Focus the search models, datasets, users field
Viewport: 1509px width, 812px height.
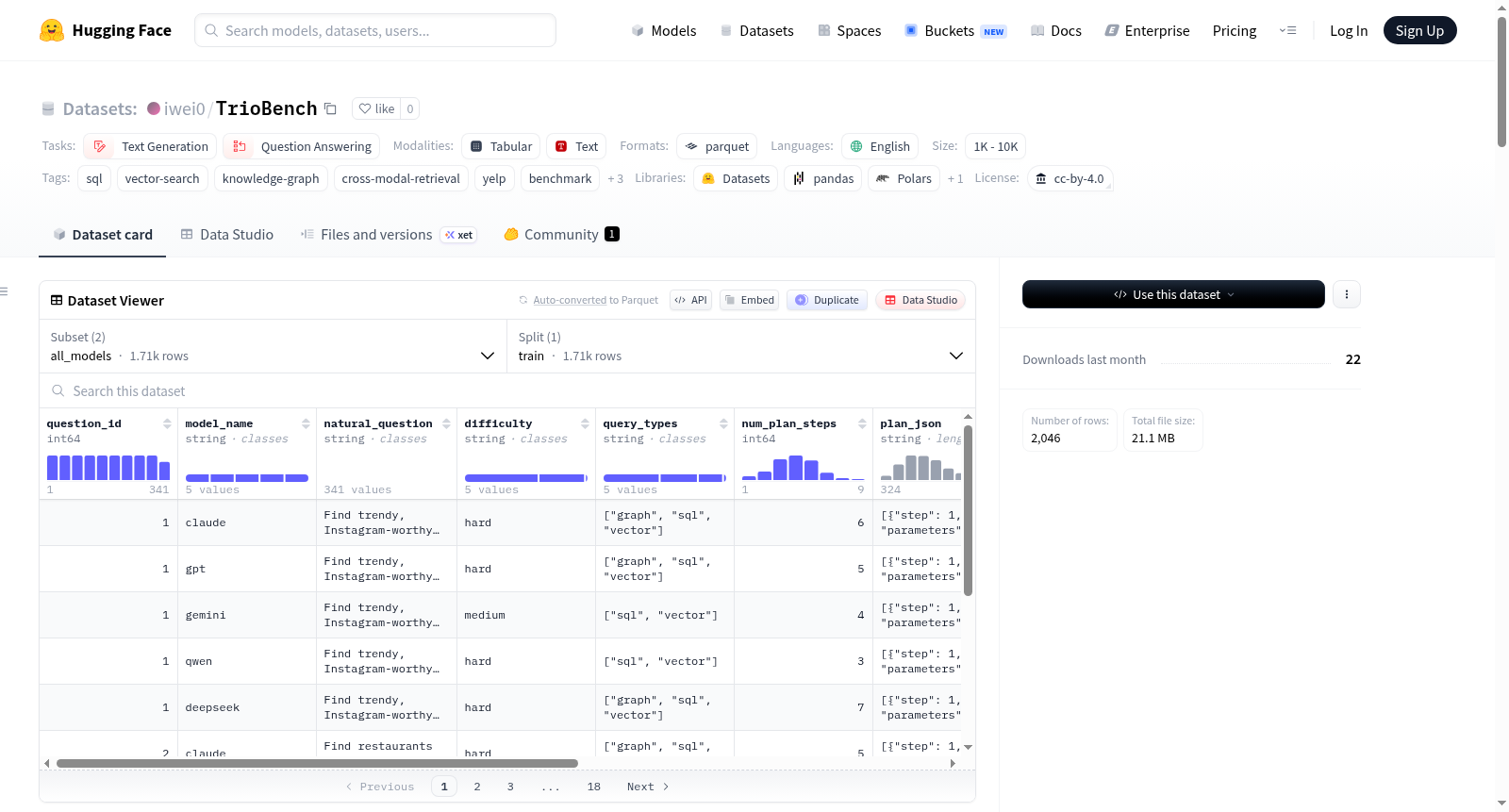tap(375, 30)
